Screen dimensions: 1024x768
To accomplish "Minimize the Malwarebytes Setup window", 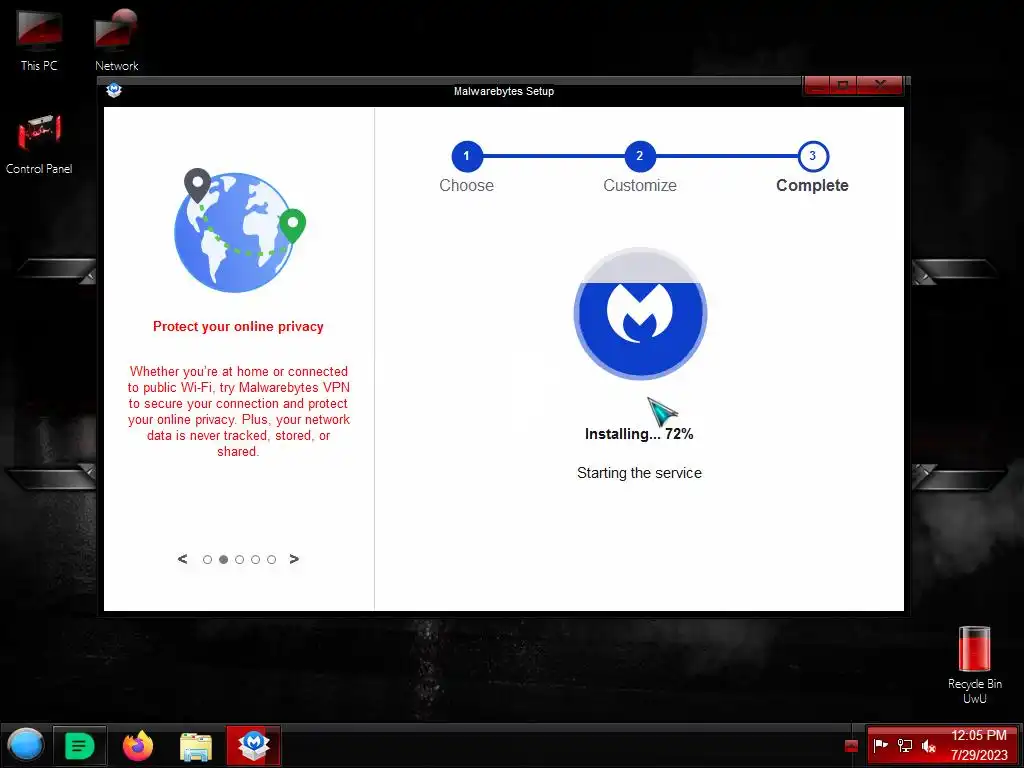I will pos(816,85).
